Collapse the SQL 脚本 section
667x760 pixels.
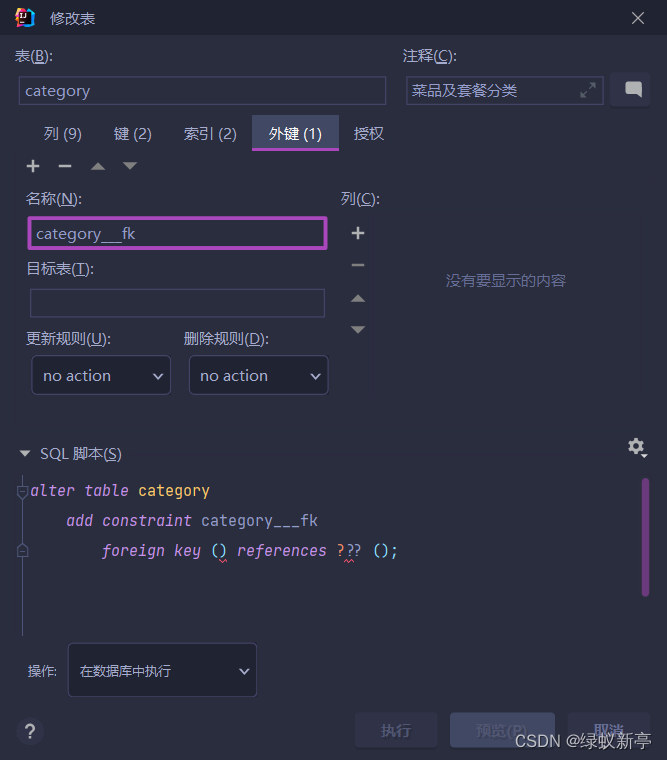[x=25, y=454]
